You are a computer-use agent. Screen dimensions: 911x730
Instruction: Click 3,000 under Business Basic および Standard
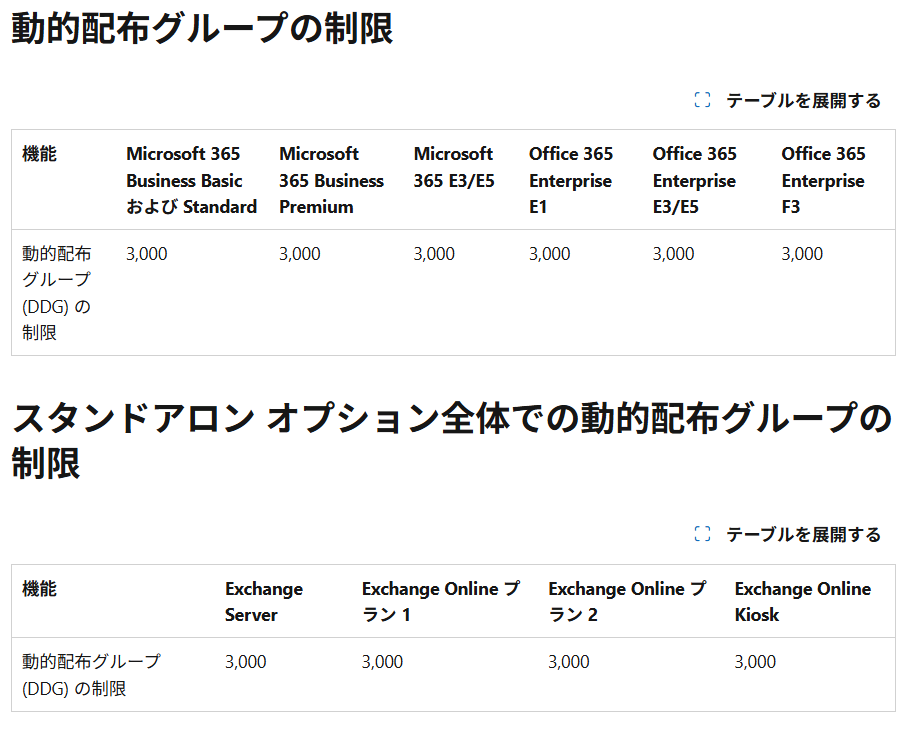(146, 254)
